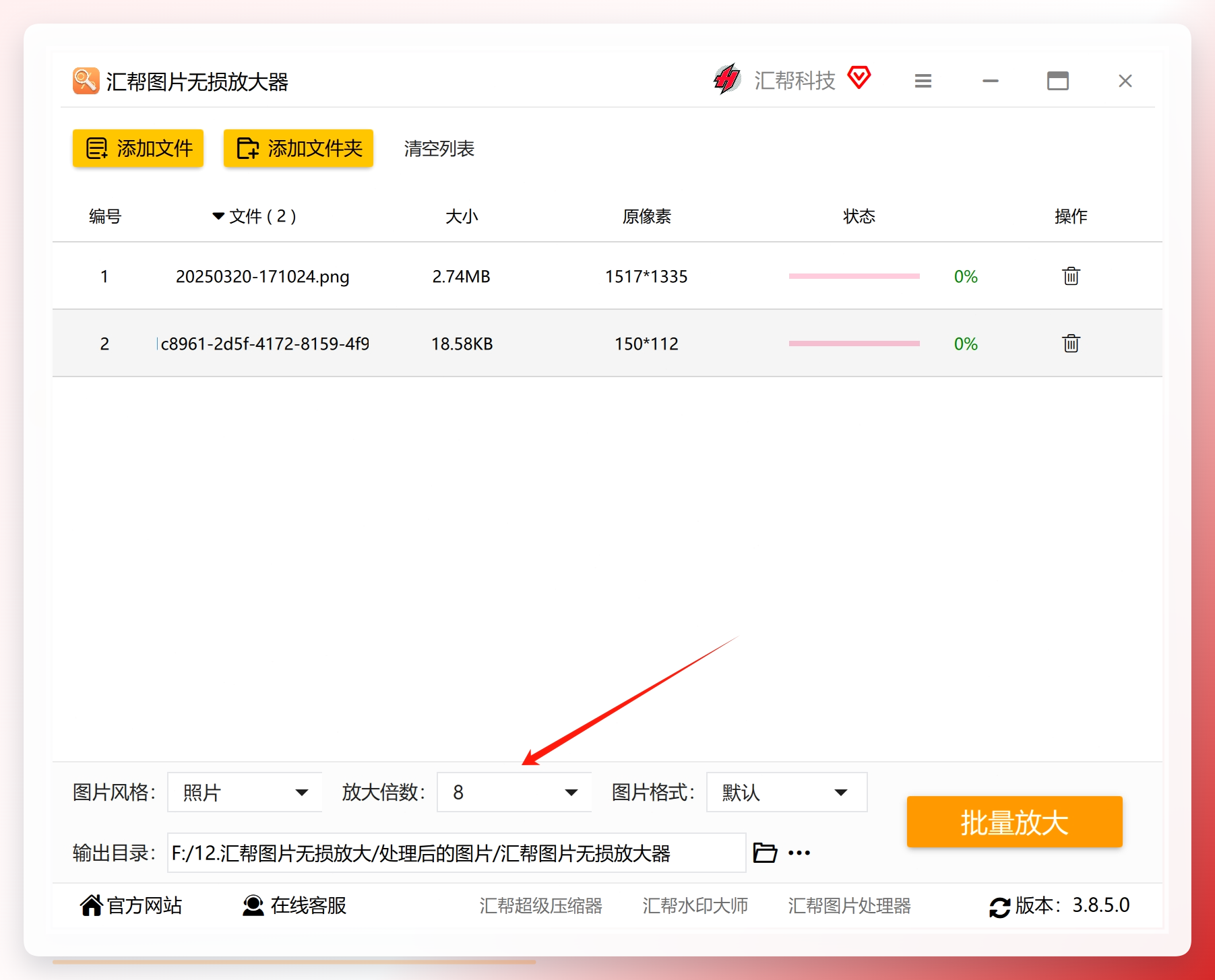Click the 输出目录 path input field

456,853
